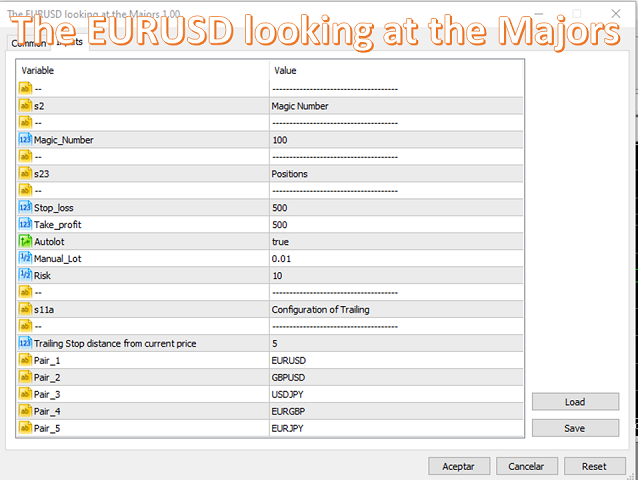
Task: Select the Trailing Stop distance value 5
Action: 275,344
